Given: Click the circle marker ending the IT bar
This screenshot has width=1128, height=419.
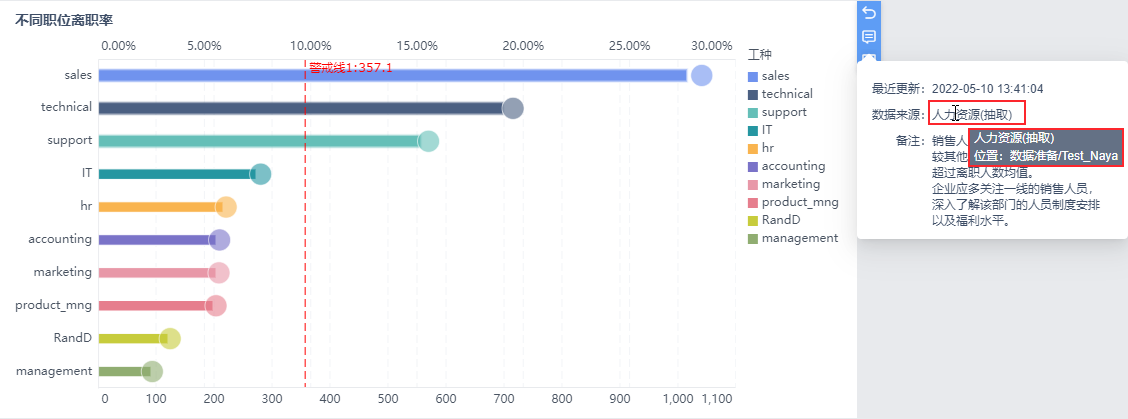Looking at the screenshot, I should point(260,174).
